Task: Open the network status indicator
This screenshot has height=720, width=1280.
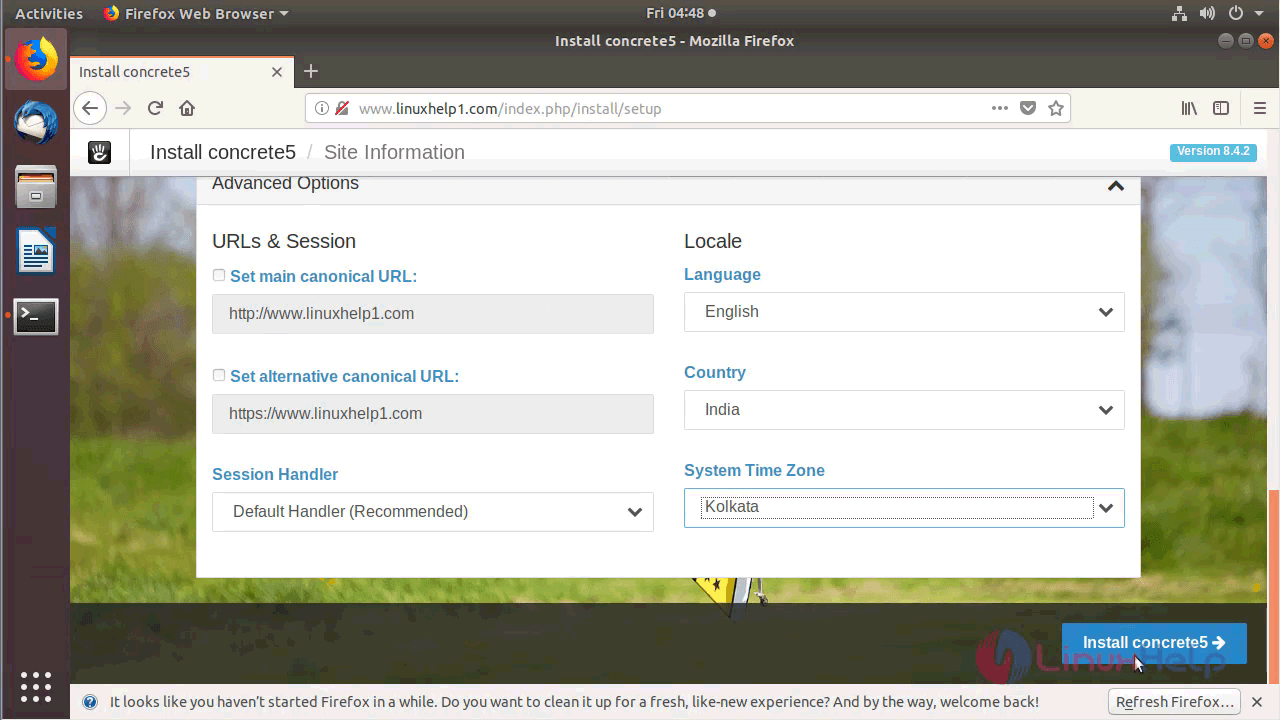Action: tap(1177, 14)
